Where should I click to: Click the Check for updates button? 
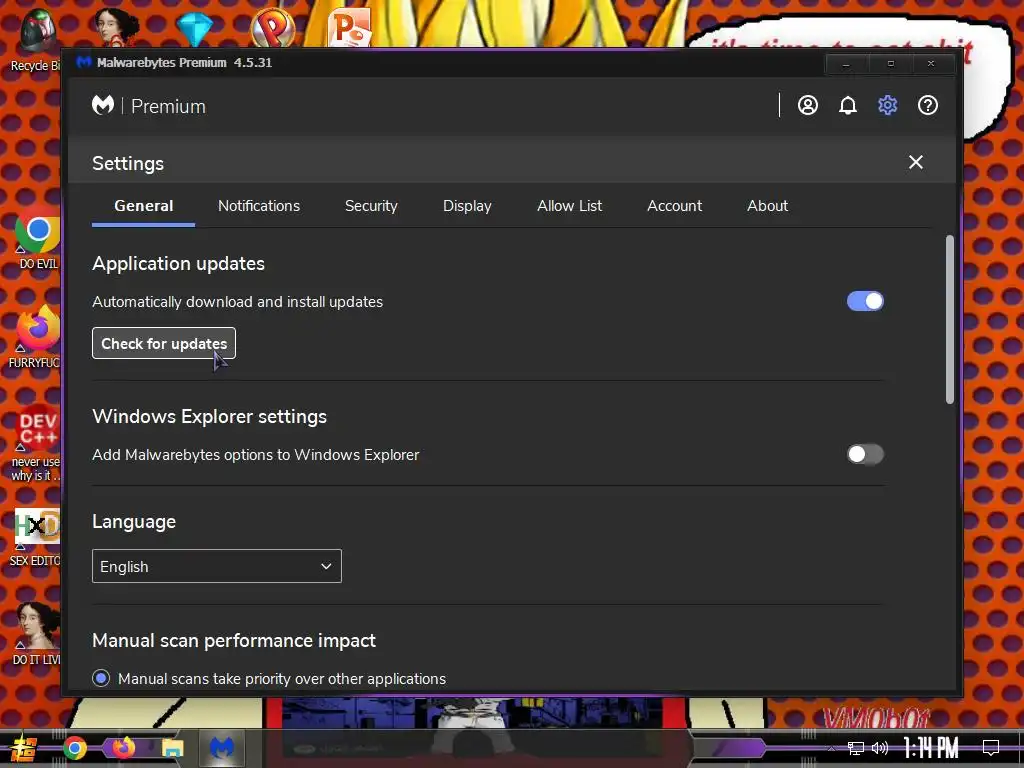click(x=164, y=344)
